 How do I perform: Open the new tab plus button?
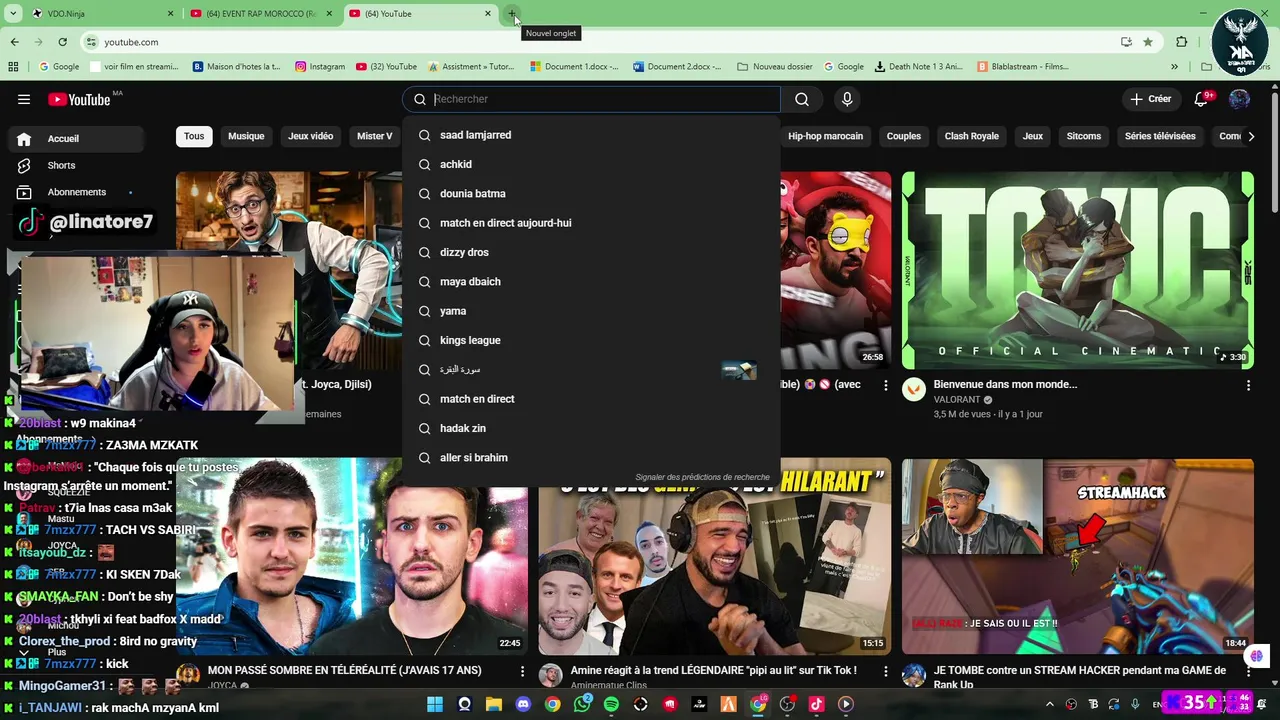pos(511,14)
